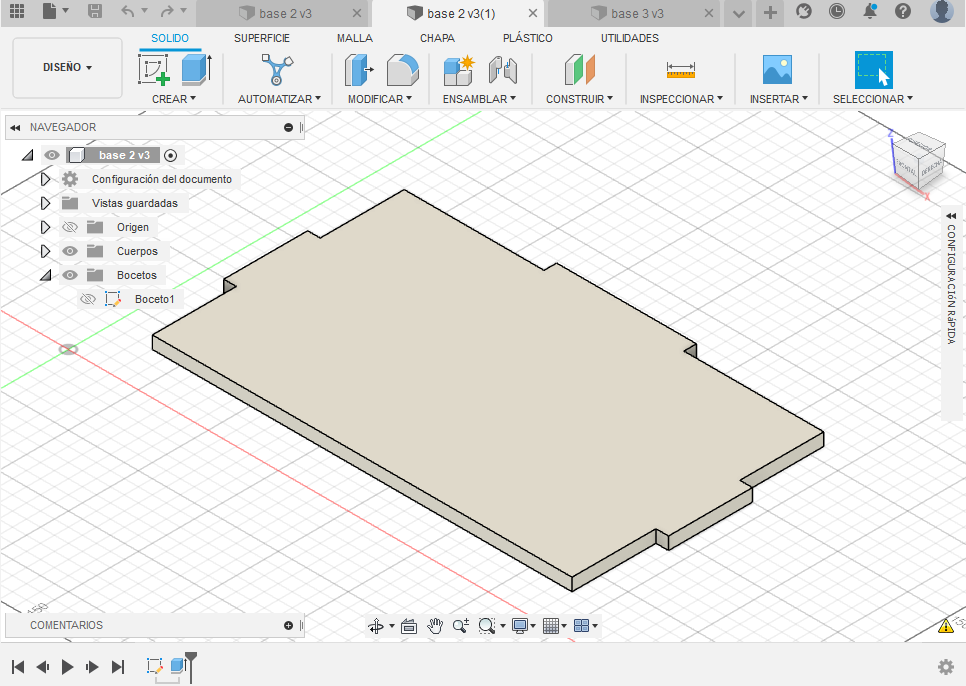Switch to the base 3 v3 tab
Image resolution: width=966 pixels, height=686 pixels.
tap(637, 14)
